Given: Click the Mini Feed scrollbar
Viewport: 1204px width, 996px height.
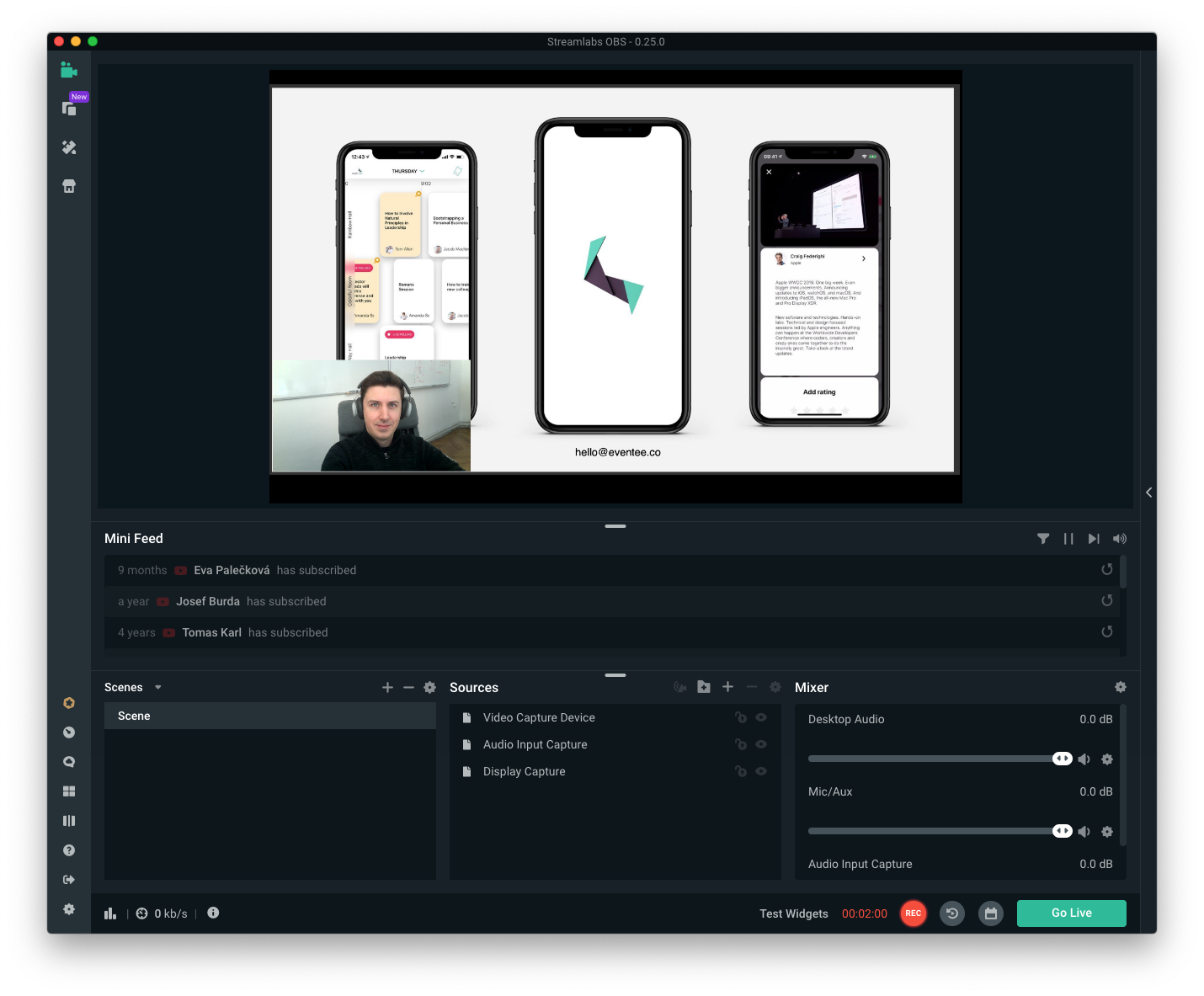Looking at the screenshot, I should click(x=1124, y=572).
